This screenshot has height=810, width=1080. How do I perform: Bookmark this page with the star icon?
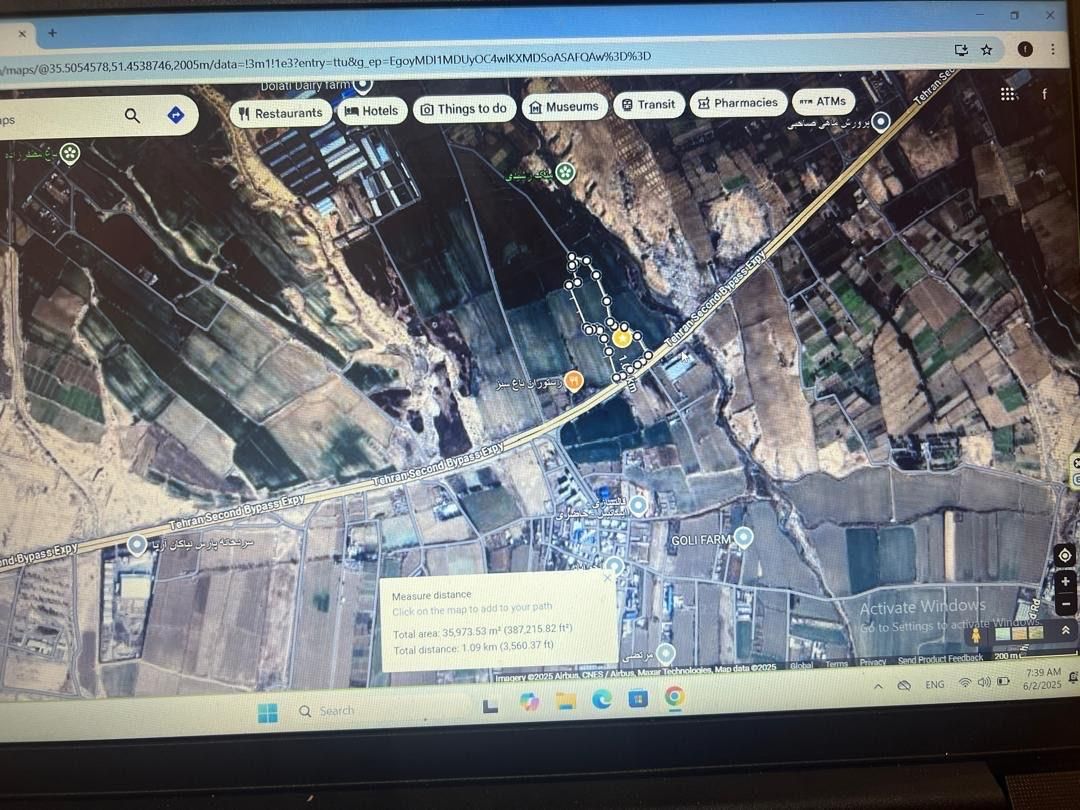[986, 50]
